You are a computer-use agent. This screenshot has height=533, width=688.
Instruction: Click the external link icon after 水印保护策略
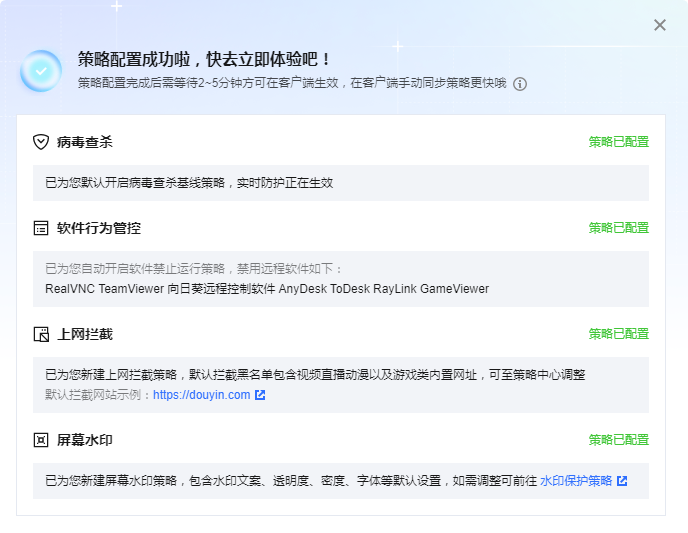pyautogui.click(x=622, y=481)
